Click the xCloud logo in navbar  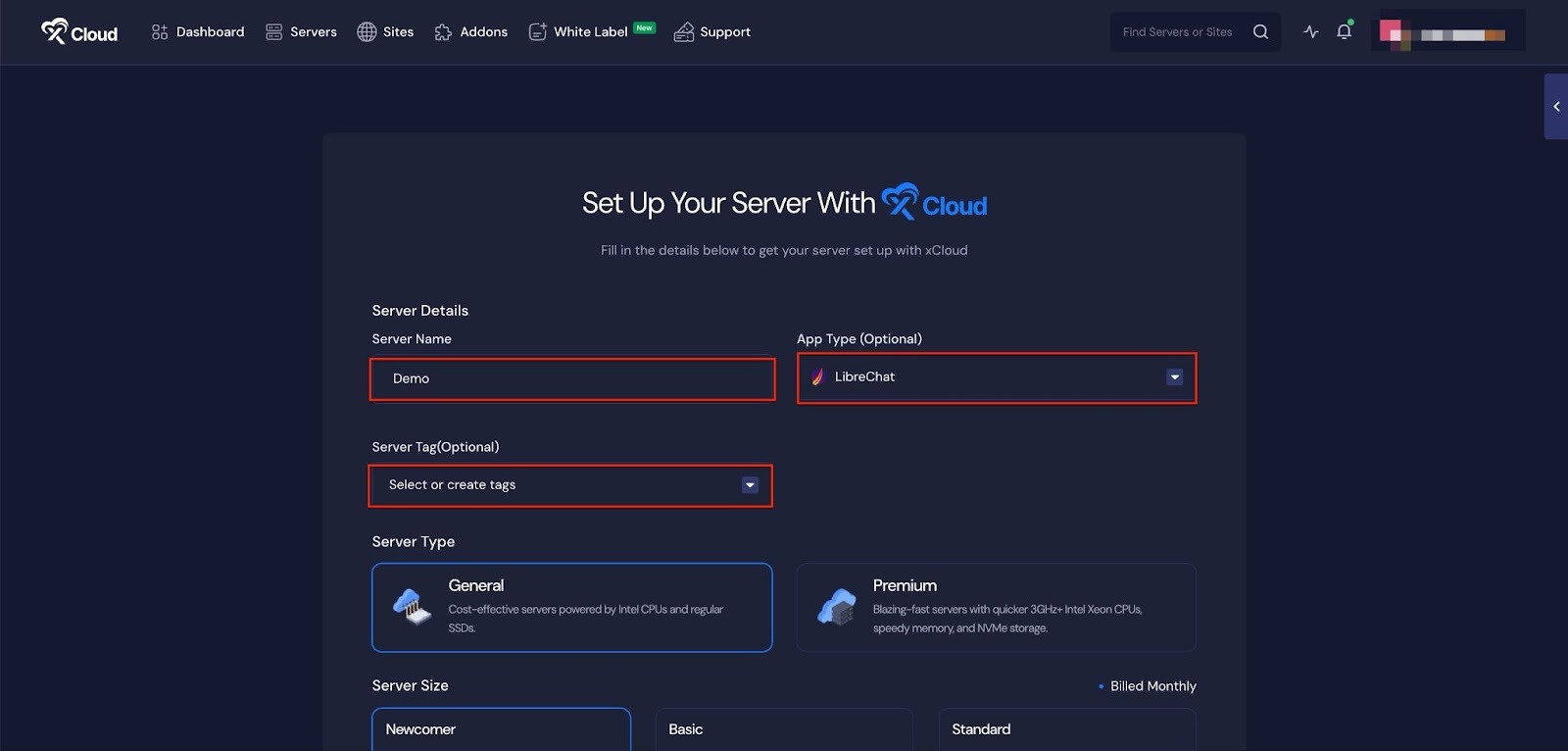pos(79,32)
